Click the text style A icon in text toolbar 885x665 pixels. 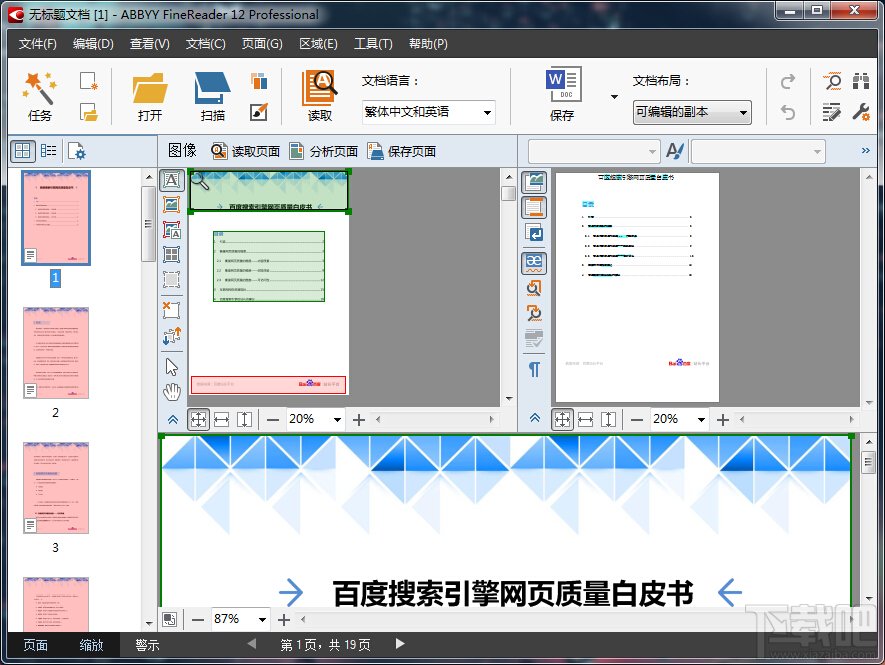pyautogui.click(x=675, y=151)
